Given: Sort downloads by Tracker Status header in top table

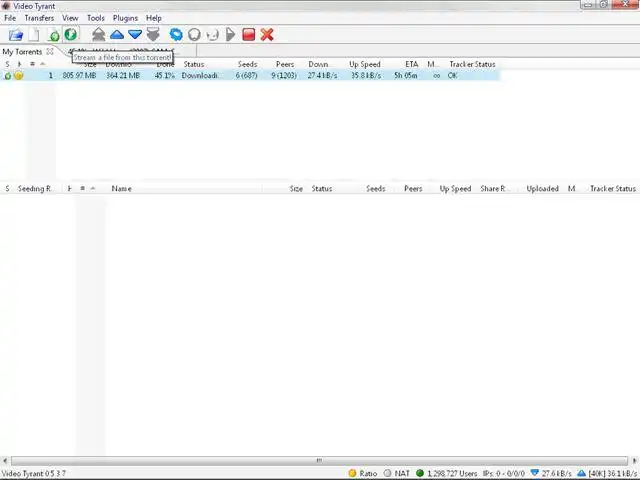Looking at the screenshot, I should (x=472, y=64).
